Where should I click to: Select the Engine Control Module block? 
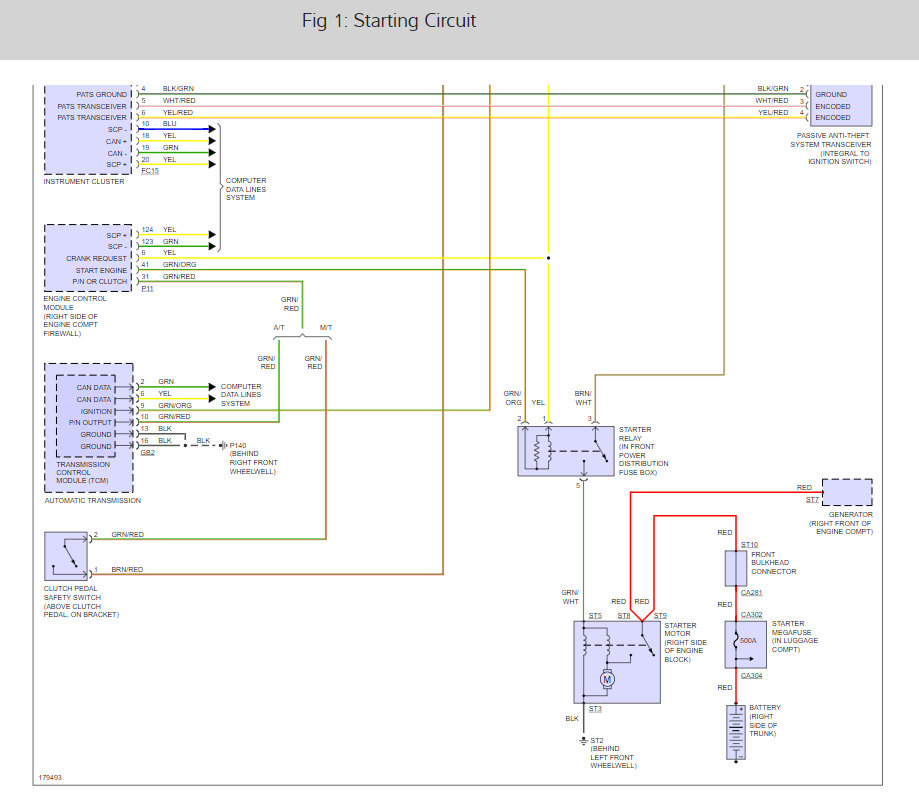point(89,258)
